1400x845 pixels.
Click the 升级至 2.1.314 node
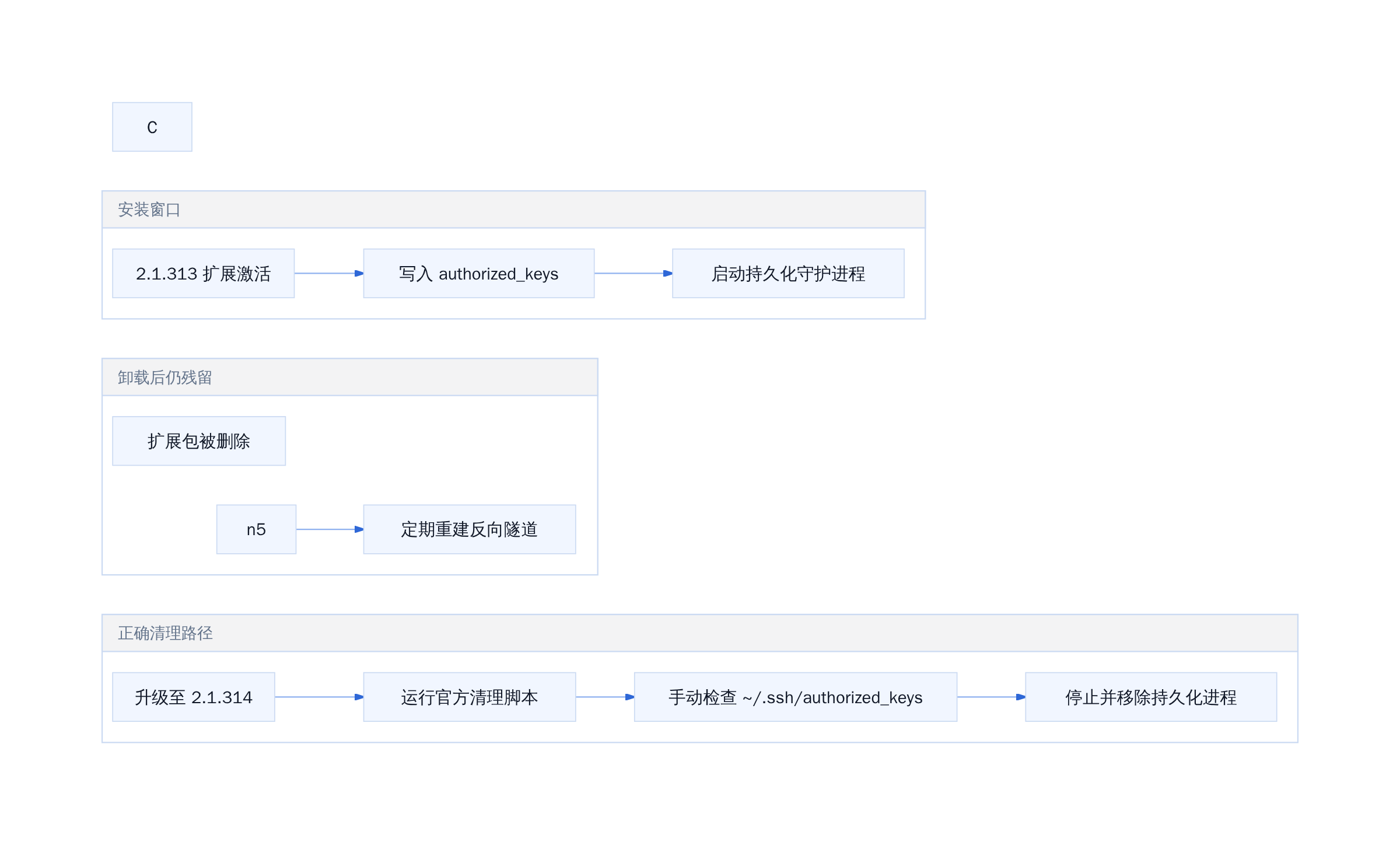pos(194,697)
